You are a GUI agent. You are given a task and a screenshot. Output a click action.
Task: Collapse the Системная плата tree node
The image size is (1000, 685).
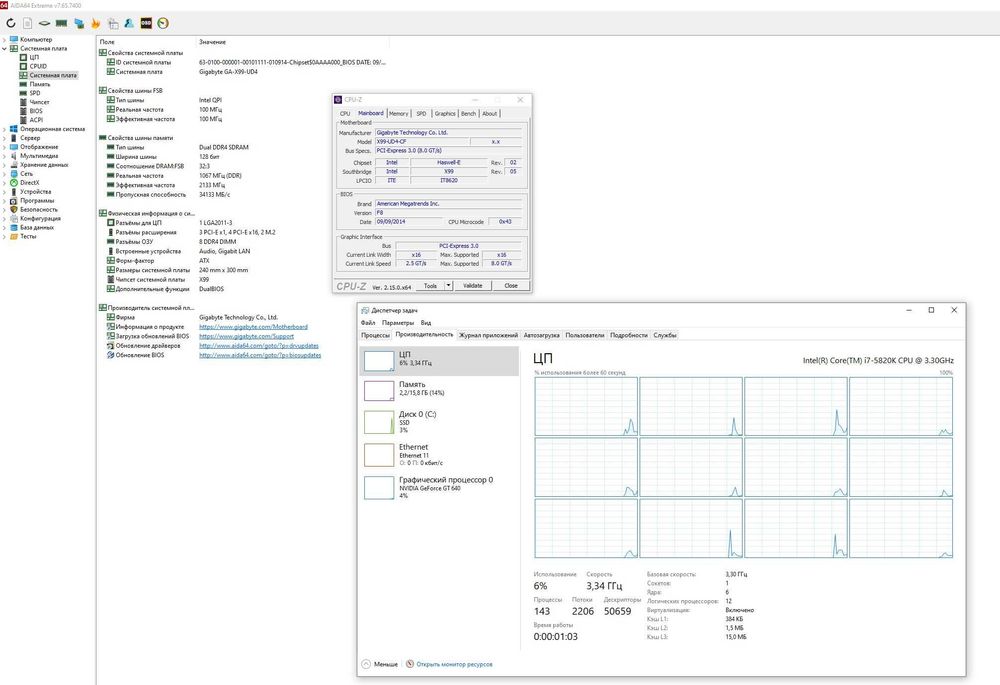click(x=4, y=48)
